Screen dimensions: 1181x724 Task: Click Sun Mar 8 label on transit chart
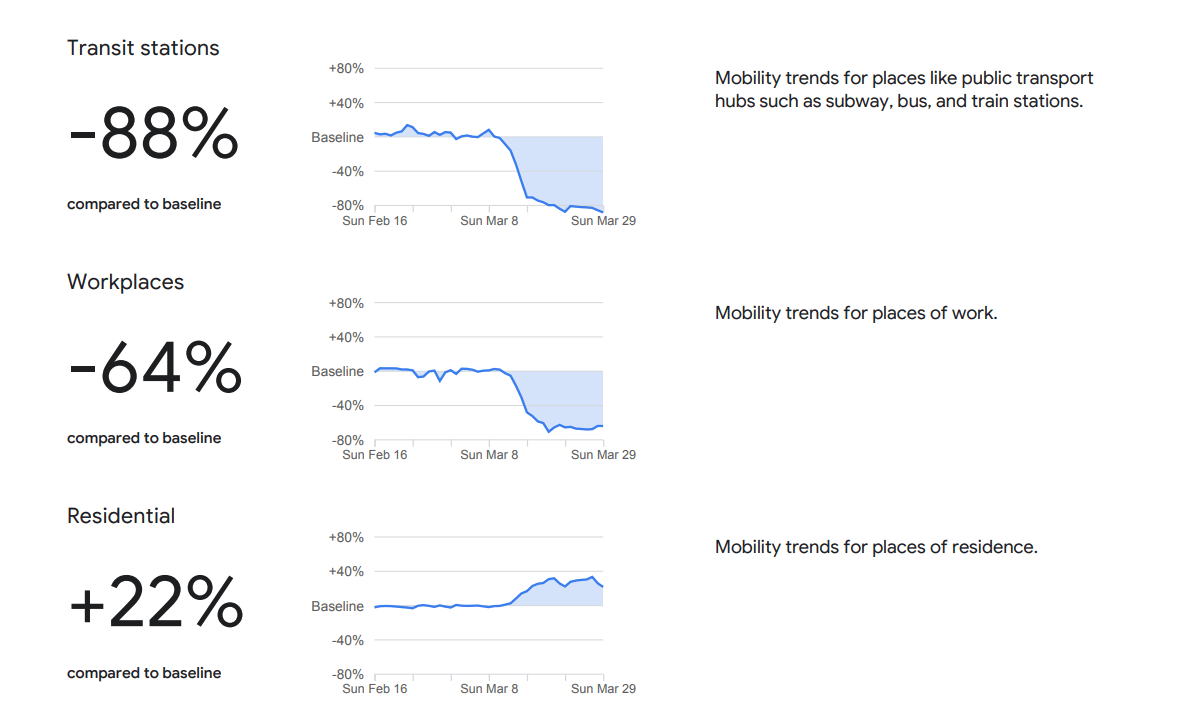[489, 221]
